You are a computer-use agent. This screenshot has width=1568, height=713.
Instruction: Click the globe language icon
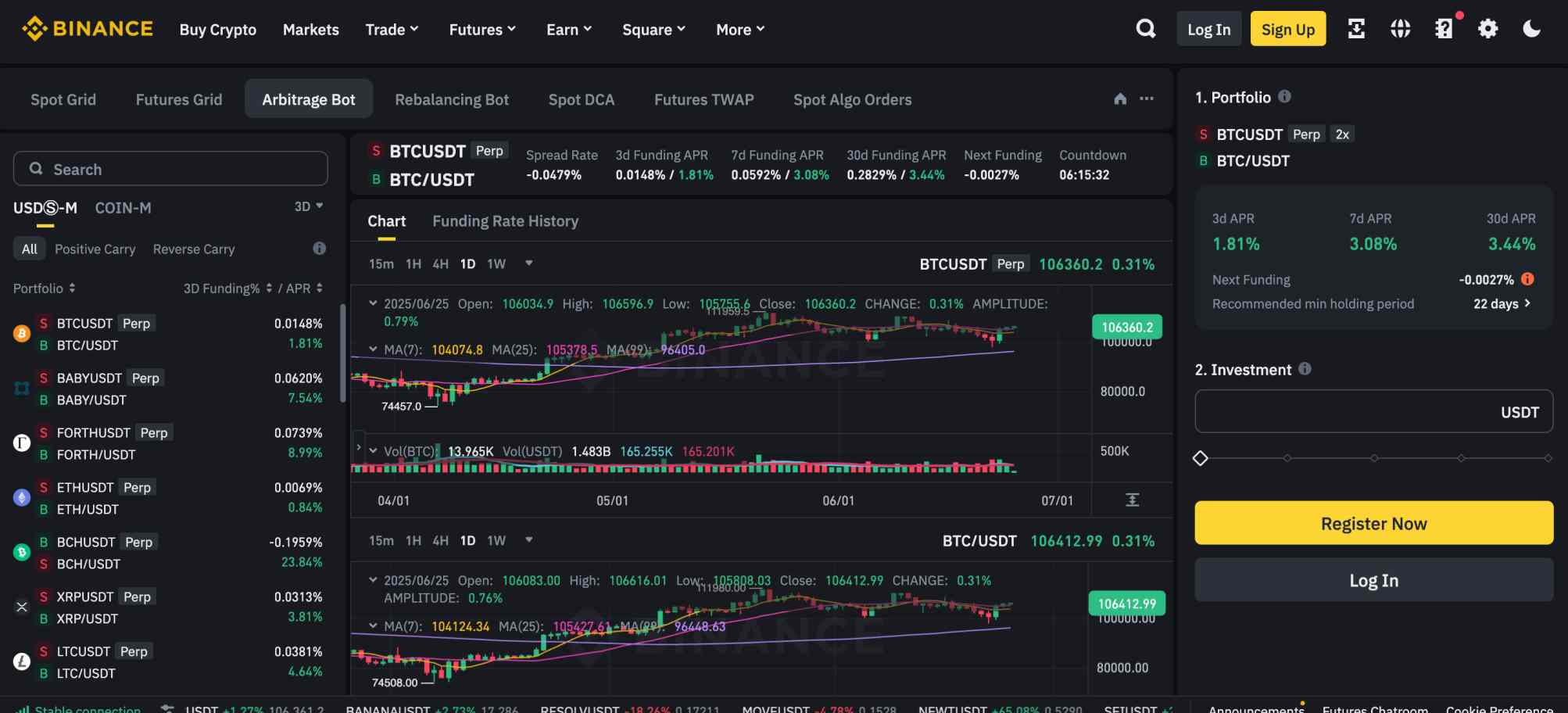tap(1400, 29)
